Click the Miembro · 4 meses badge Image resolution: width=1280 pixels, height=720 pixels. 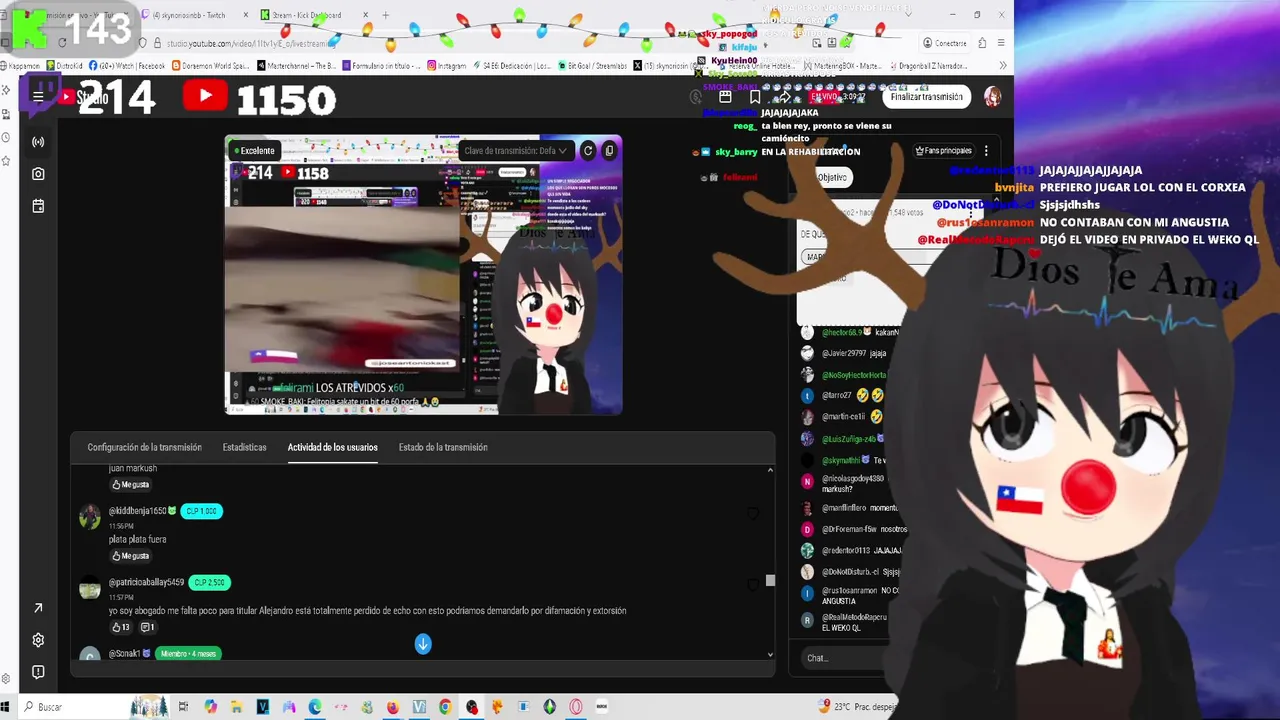[188, 653]
